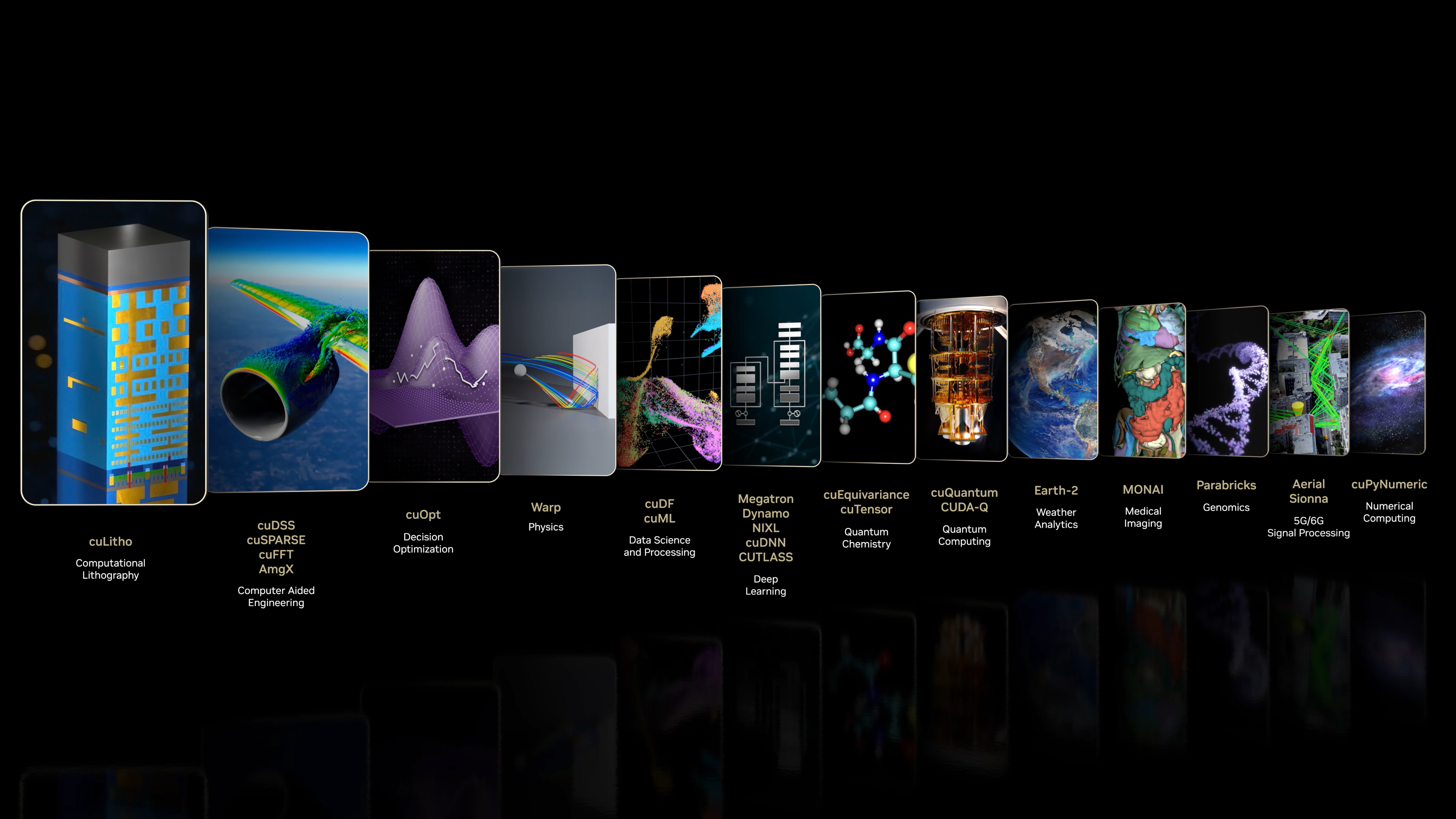Click the CUDA-Q label
The image size is (1456, 819).
pos(964,507)
